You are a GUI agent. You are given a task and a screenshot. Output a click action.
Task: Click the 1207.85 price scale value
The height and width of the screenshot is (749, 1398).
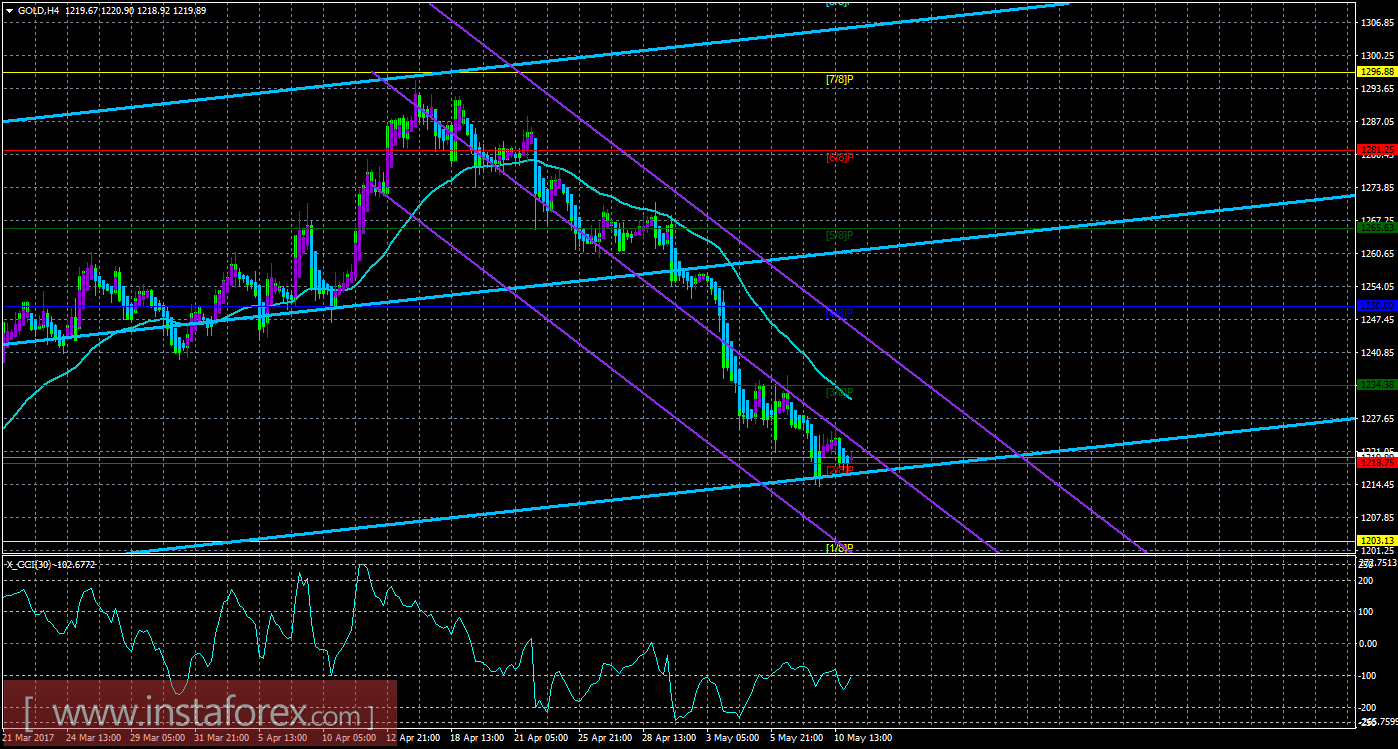[1377, 518]
